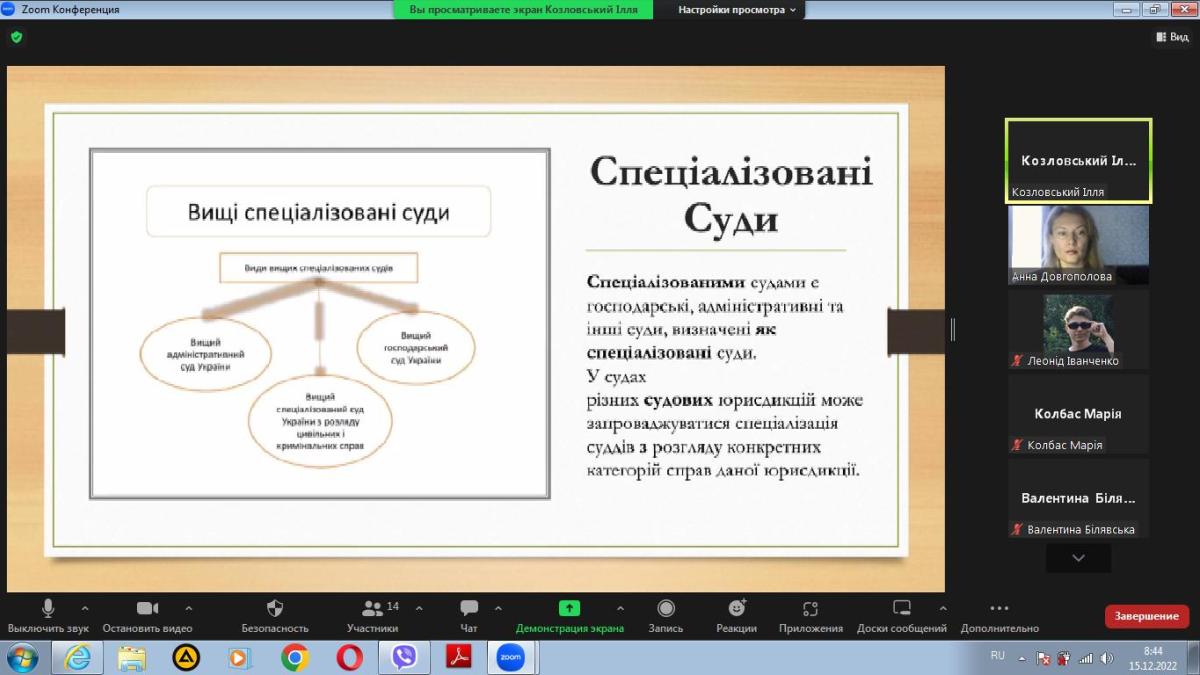The image size is (1200, 675).
Task: Open Whiteboards from the toolbar
Action: pyautogui.click(x=901, y=608)
